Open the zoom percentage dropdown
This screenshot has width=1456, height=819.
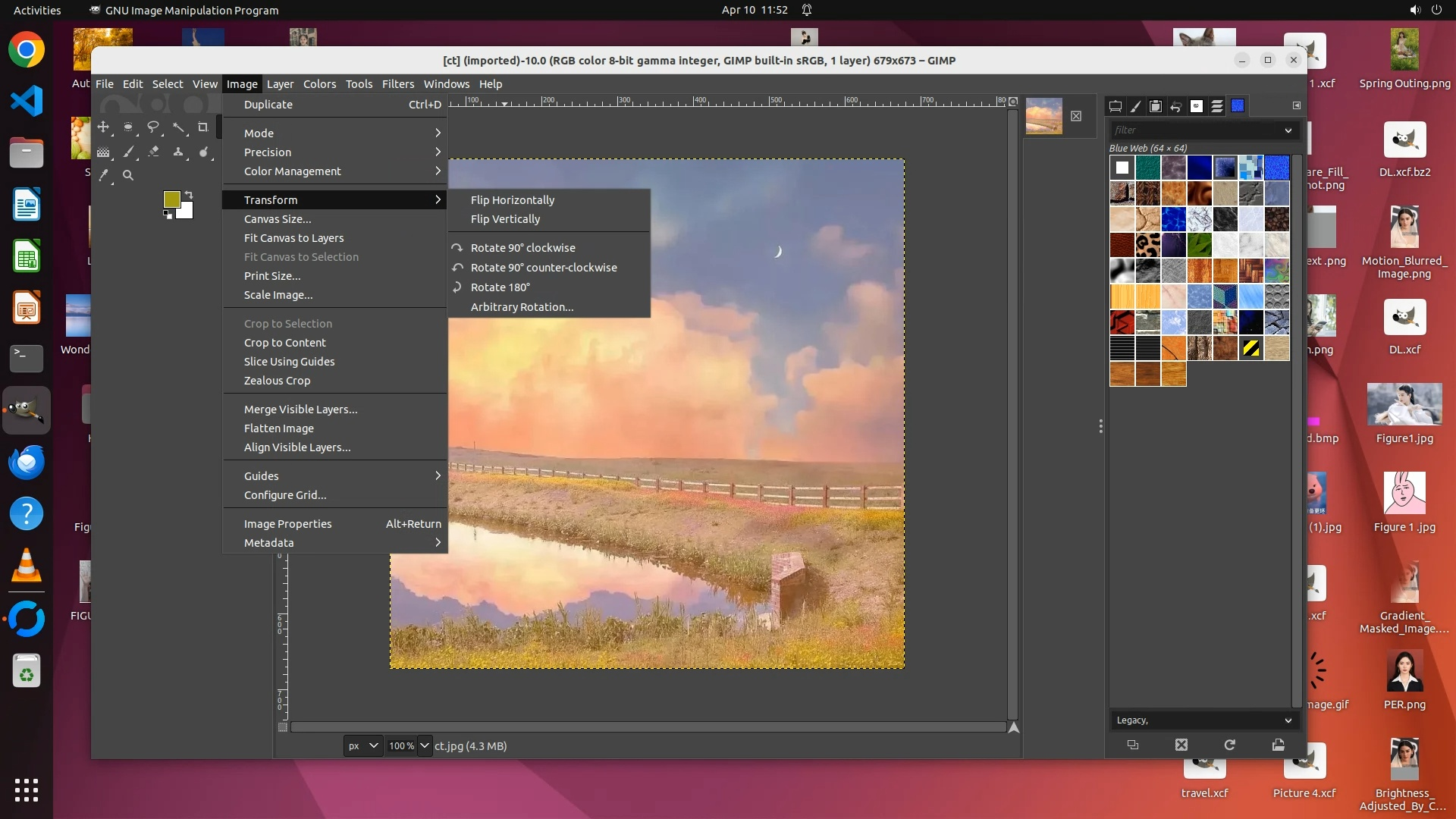[x=424, y=746]
